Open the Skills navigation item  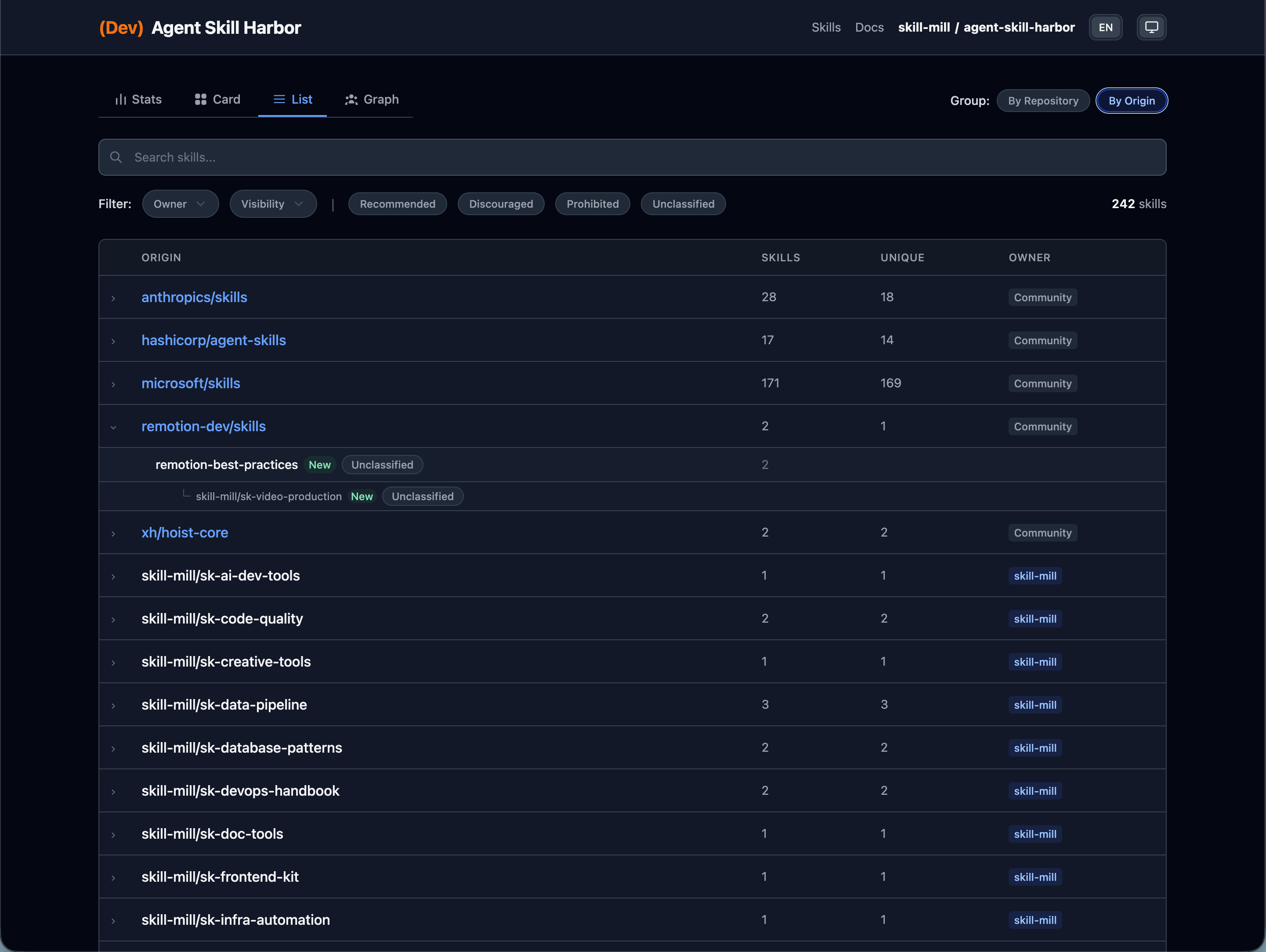click(x=825, y=27)
